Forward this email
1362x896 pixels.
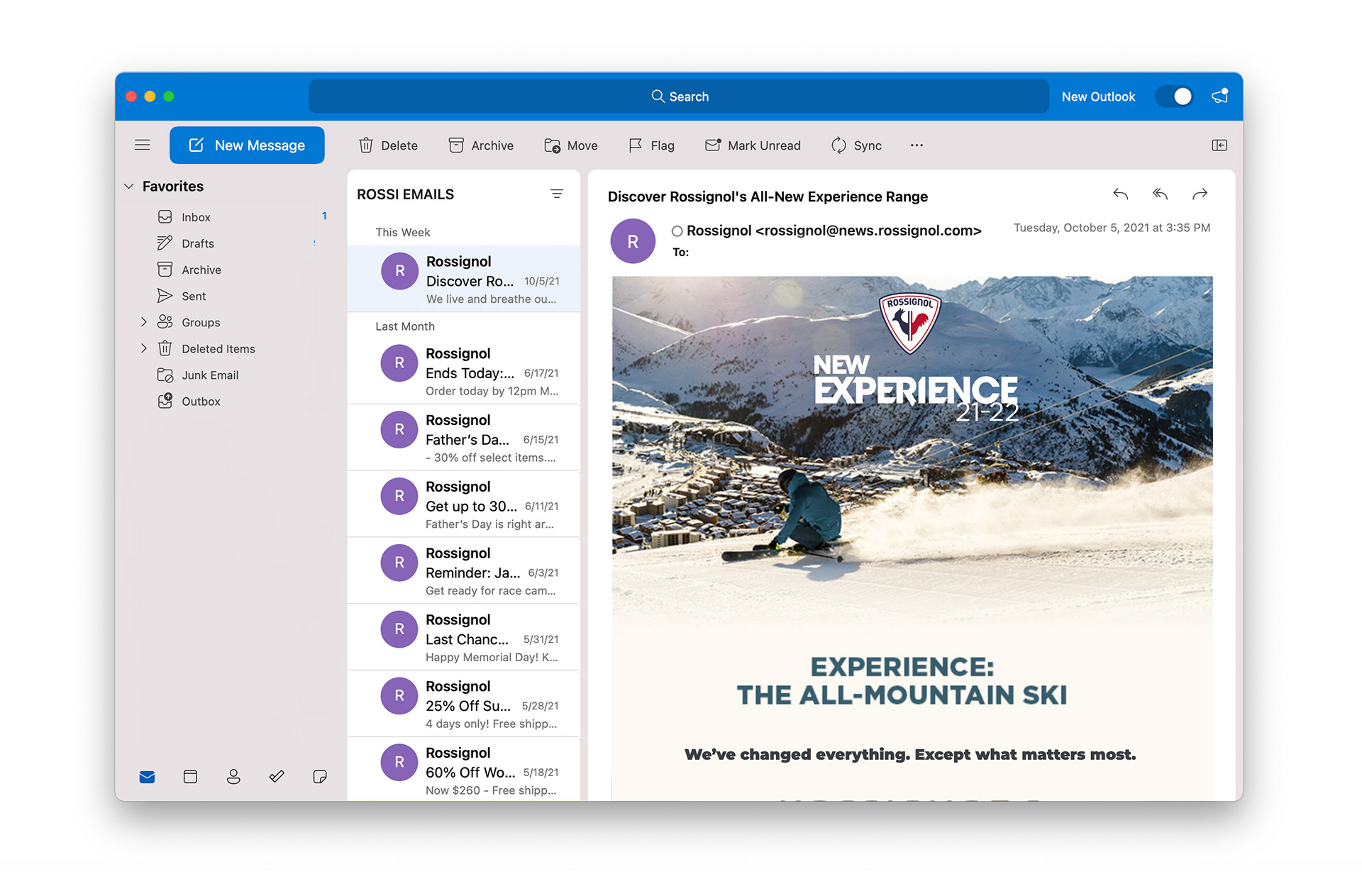tap(1200, 194)
